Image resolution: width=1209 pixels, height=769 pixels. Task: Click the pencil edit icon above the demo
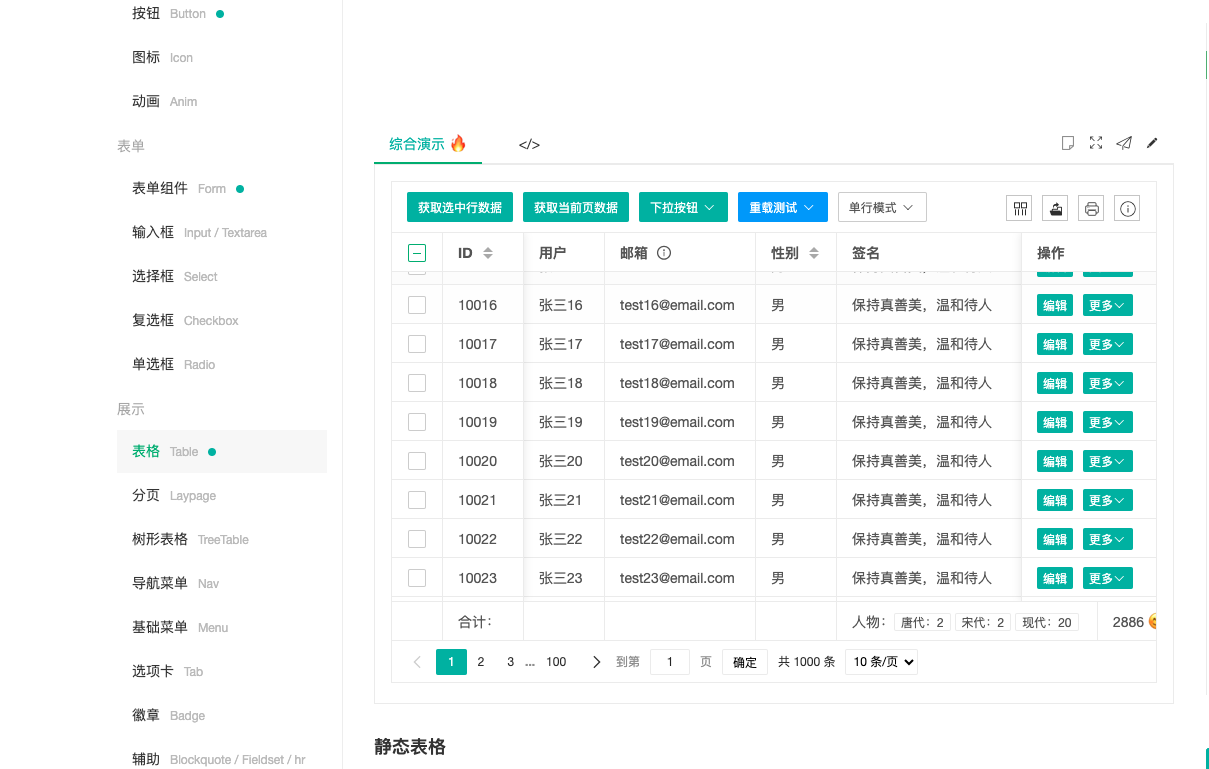click(1152, 143)
